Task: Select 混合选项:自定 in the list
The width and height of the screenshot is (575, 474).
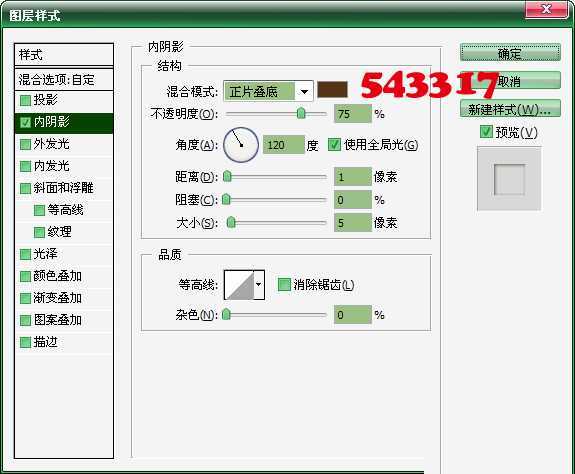Action: tap(64, 79)
